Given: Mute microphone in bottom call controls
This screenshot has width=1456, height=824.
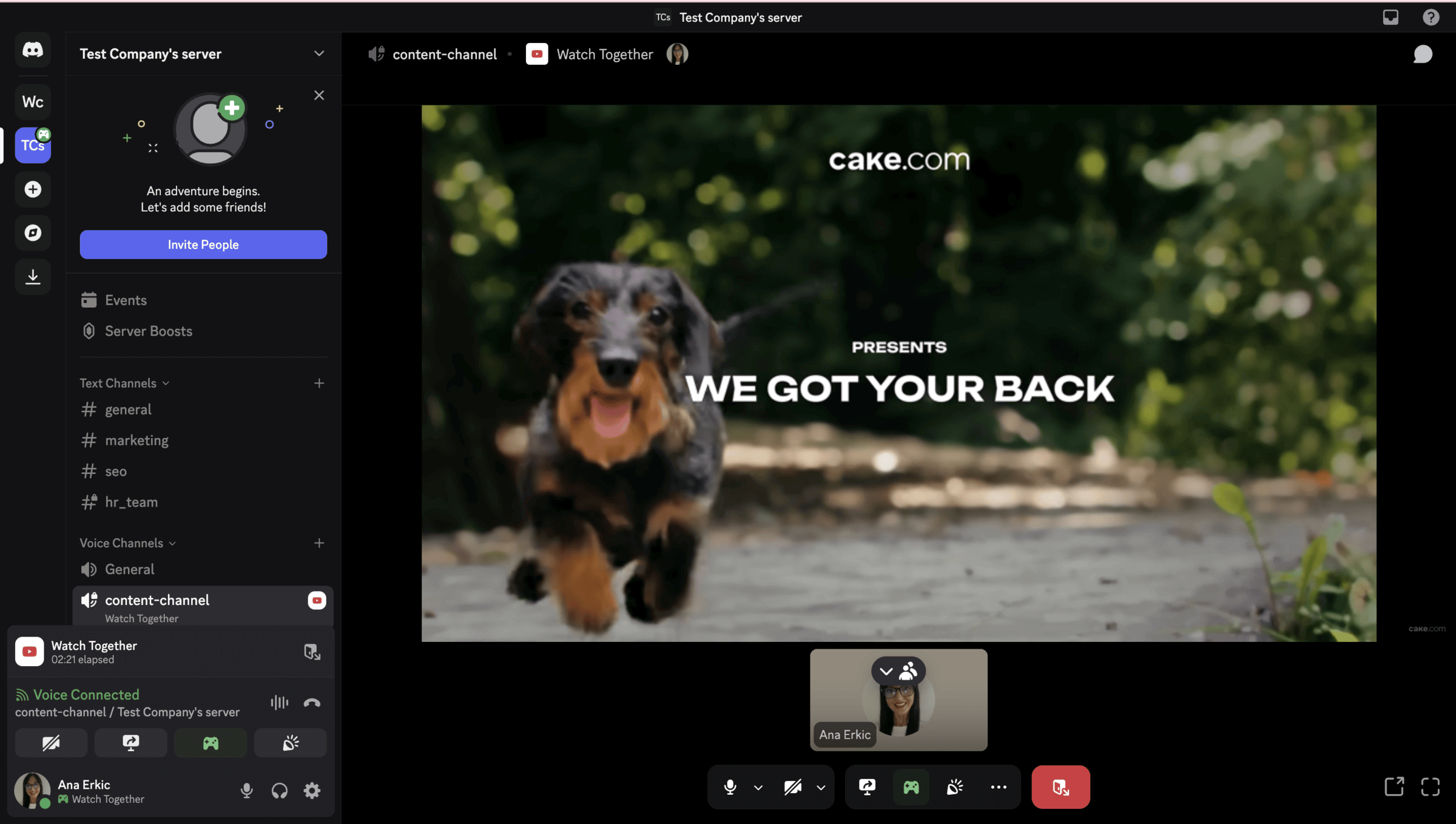Looking at the screenshot, I should [x=730, y=787].
